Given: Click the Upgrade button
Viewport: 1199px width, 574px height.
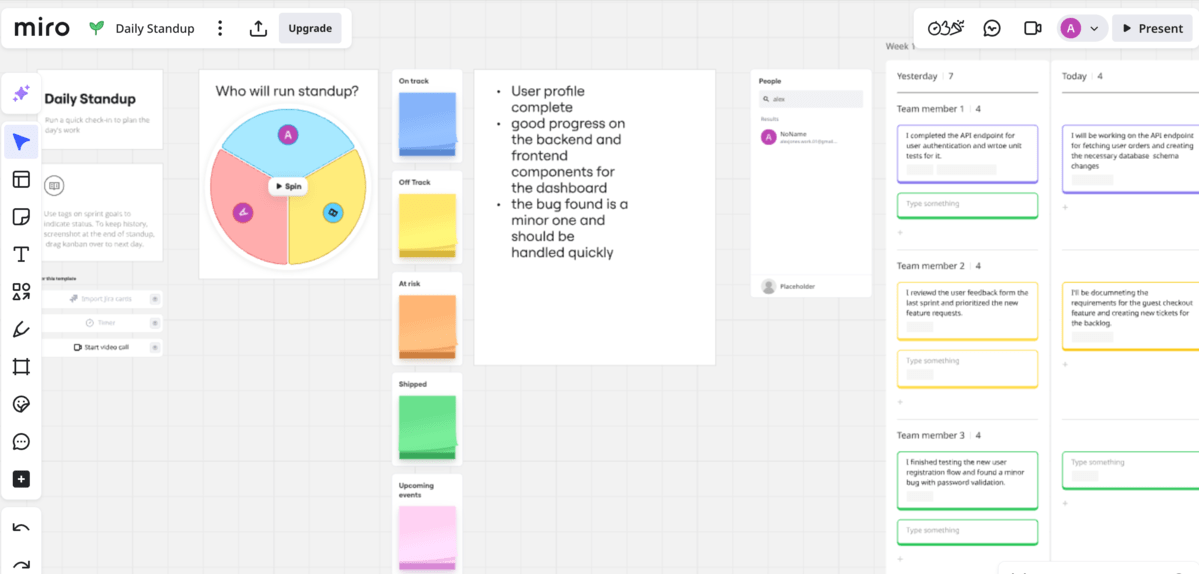Looking at the screenshot, I should point(310,28).
